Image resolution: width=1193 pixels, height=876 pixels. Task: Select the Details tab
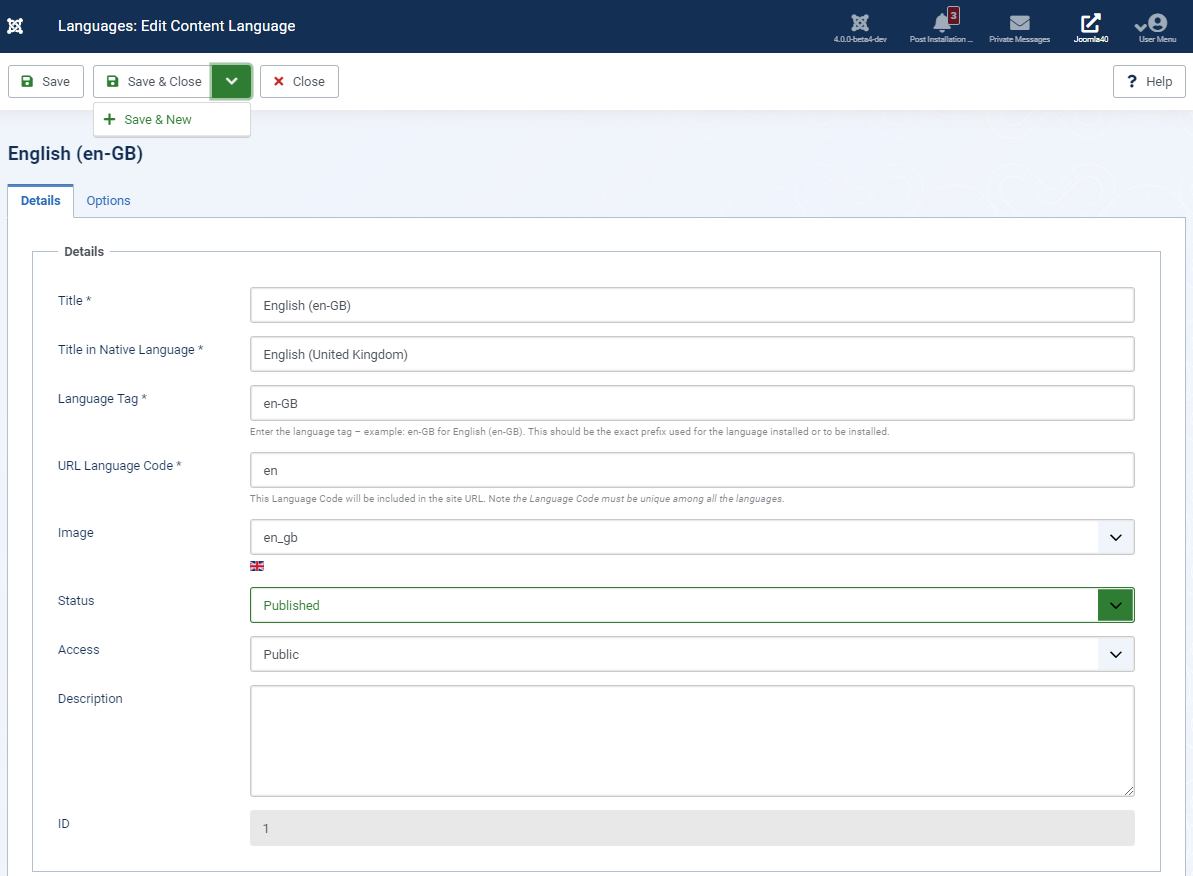[41, 201]
